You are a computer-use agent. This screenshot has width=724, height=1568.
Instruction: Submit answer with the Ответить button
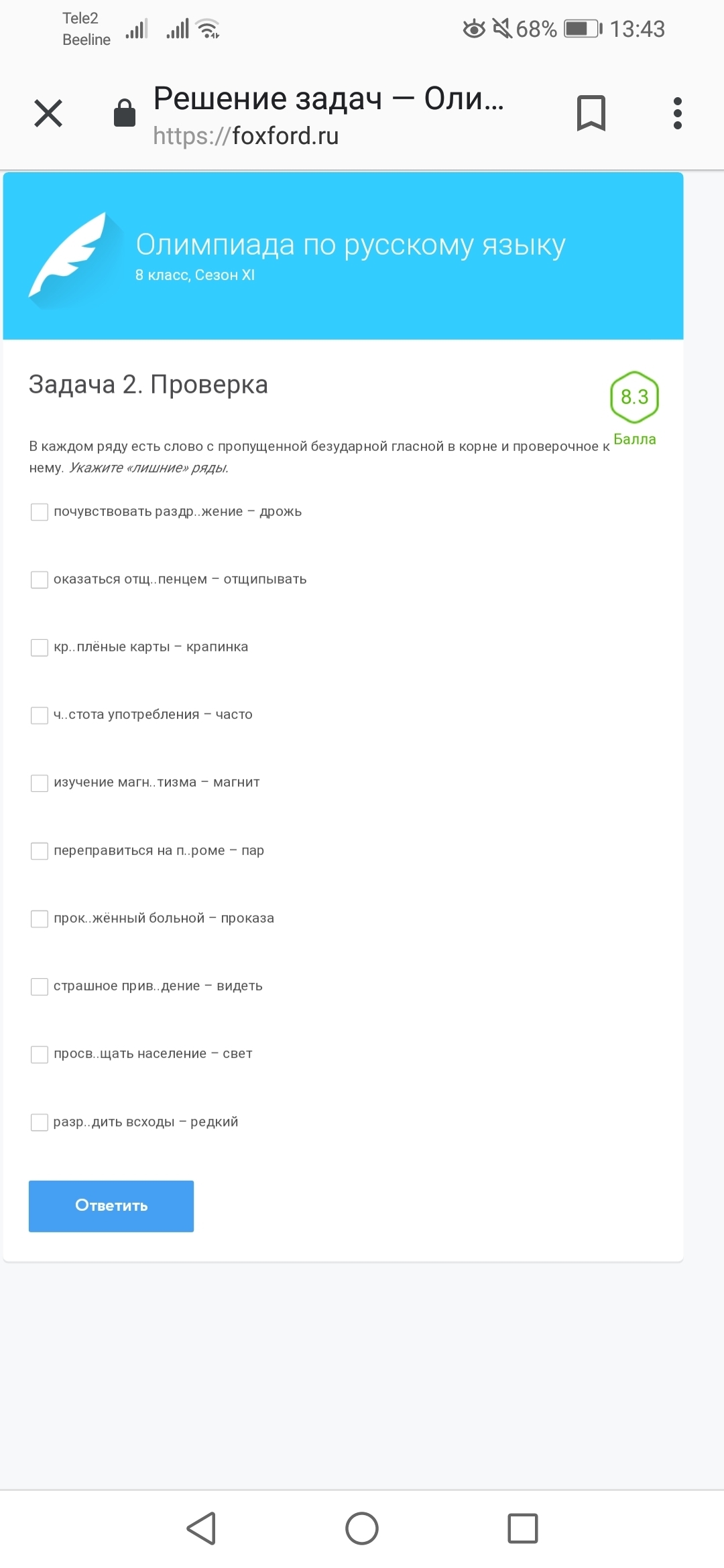tap(111, 1205)
